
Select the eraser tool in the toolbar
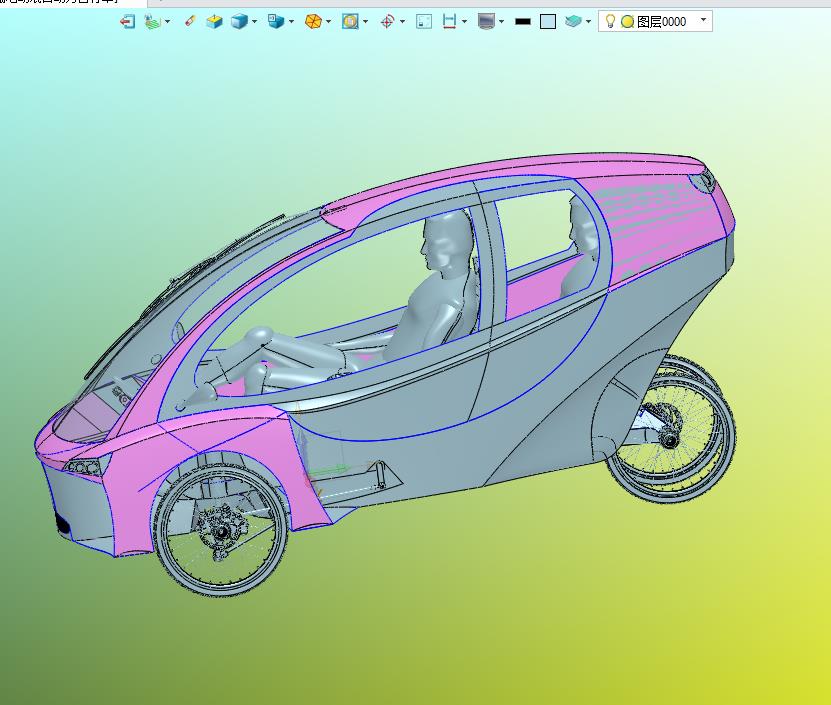click(x=190, y=21)
